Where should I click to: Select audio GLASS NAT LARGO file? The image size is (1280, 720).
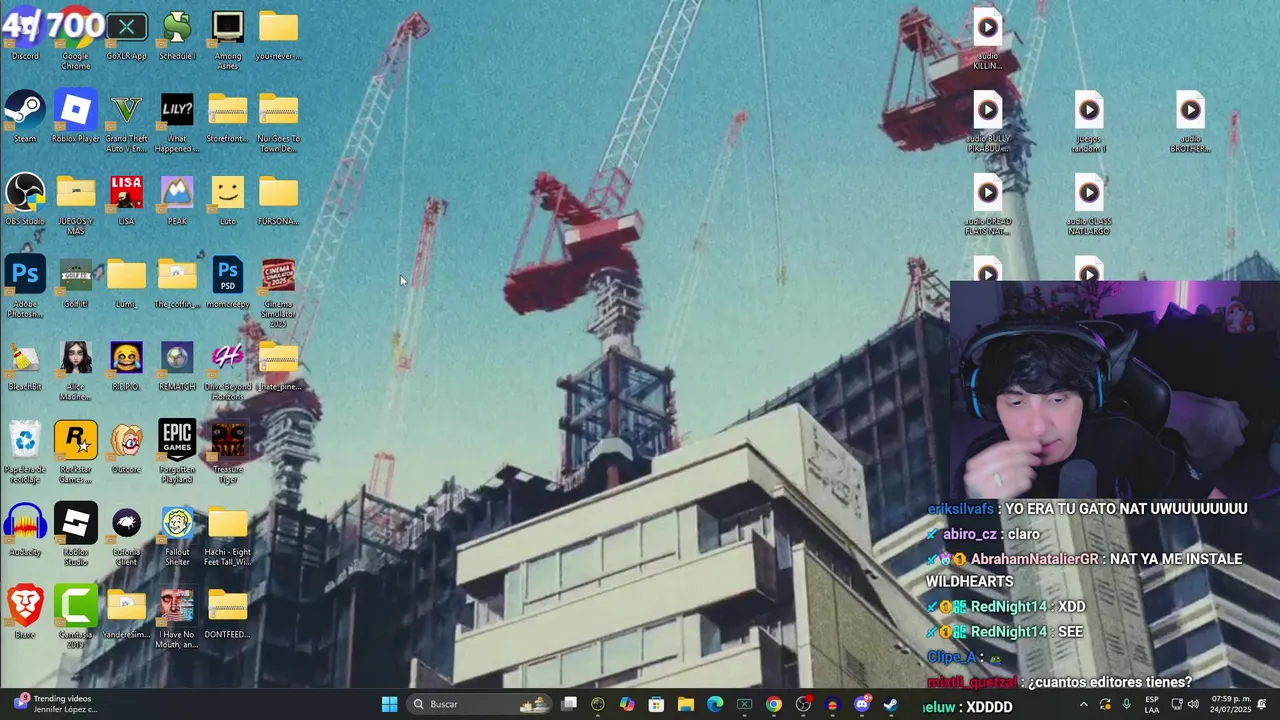(1089, 204)
